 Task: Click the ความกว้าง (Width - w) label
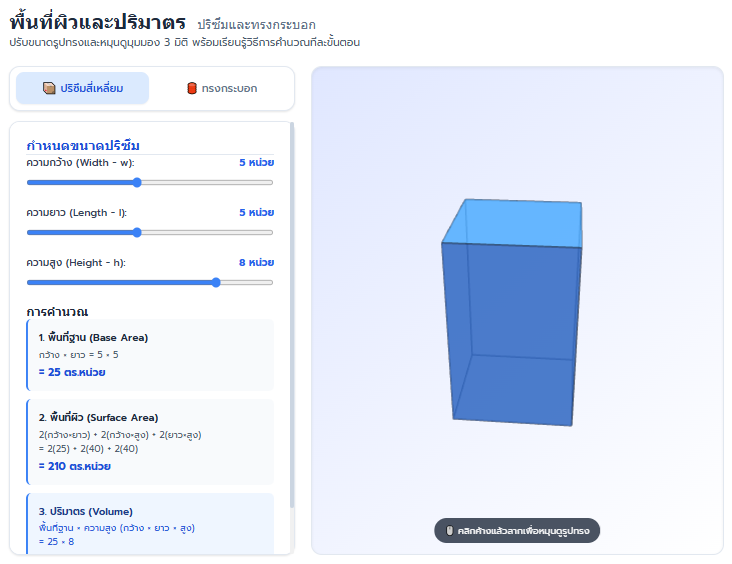[80, 162]
